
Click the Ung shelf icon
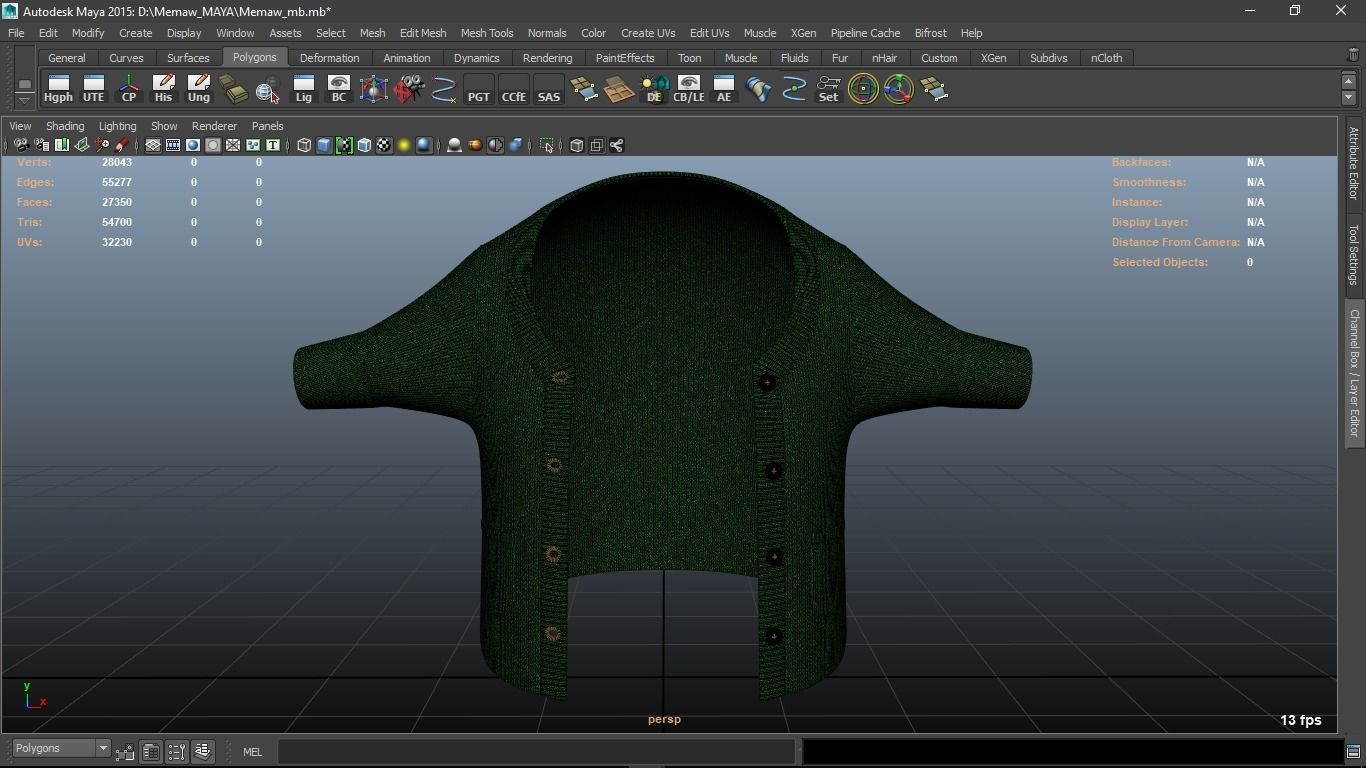click(x=198, y=89)
